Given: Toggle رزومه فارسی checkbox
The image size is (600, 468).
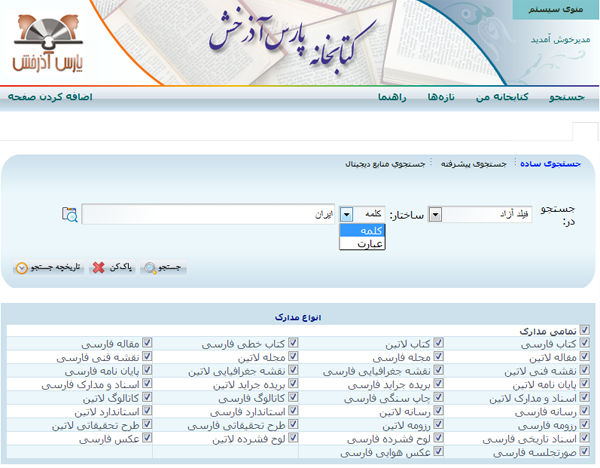Looking at the screenshot, I should pos(584,424).
